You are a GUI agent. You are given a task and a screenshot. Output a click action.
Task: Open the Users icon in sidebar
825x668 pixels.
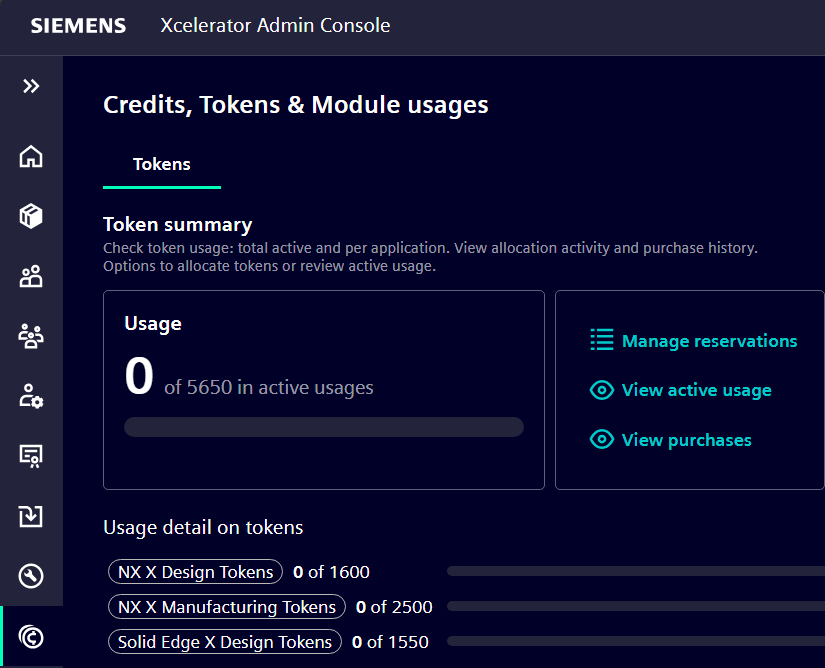(x=31, y=276)
